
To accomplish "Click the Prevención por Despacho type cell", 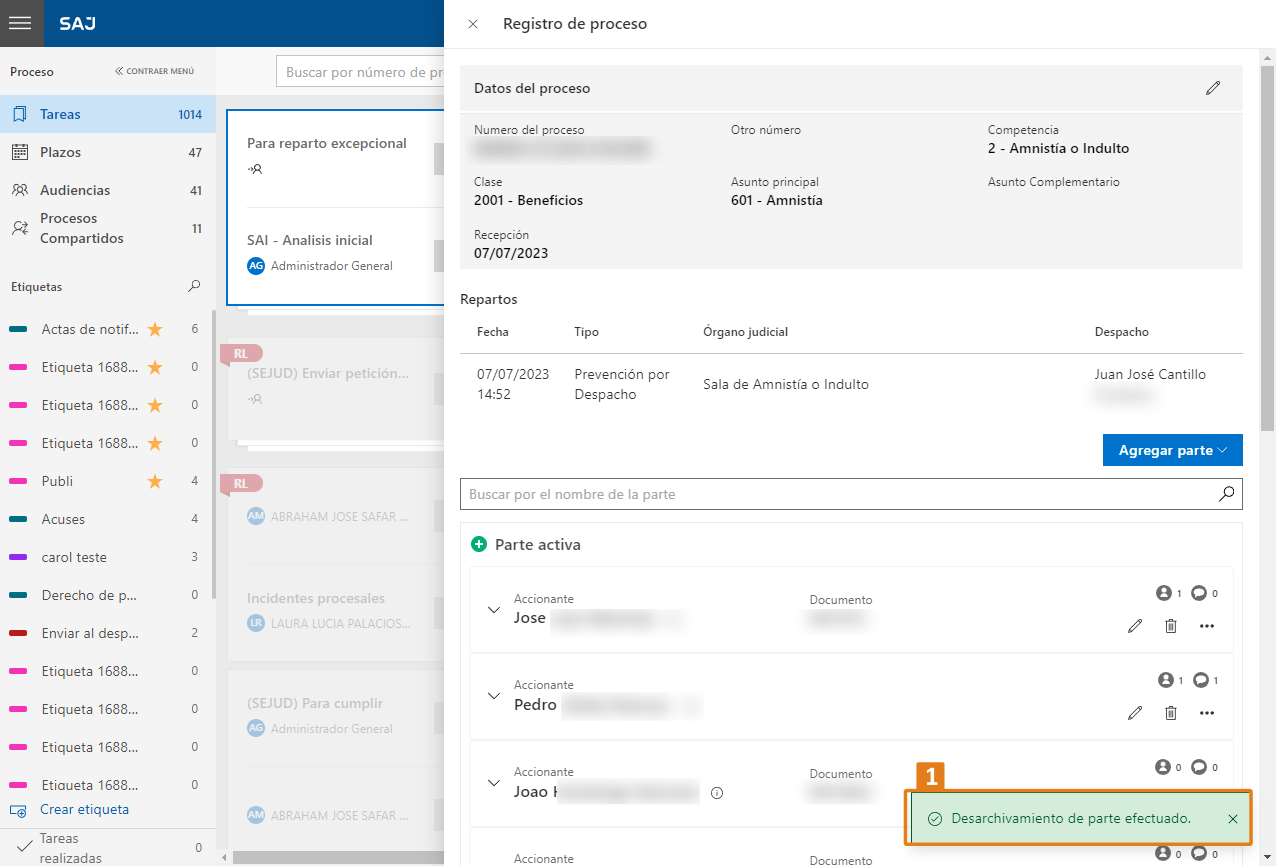I will click(622, 384).
